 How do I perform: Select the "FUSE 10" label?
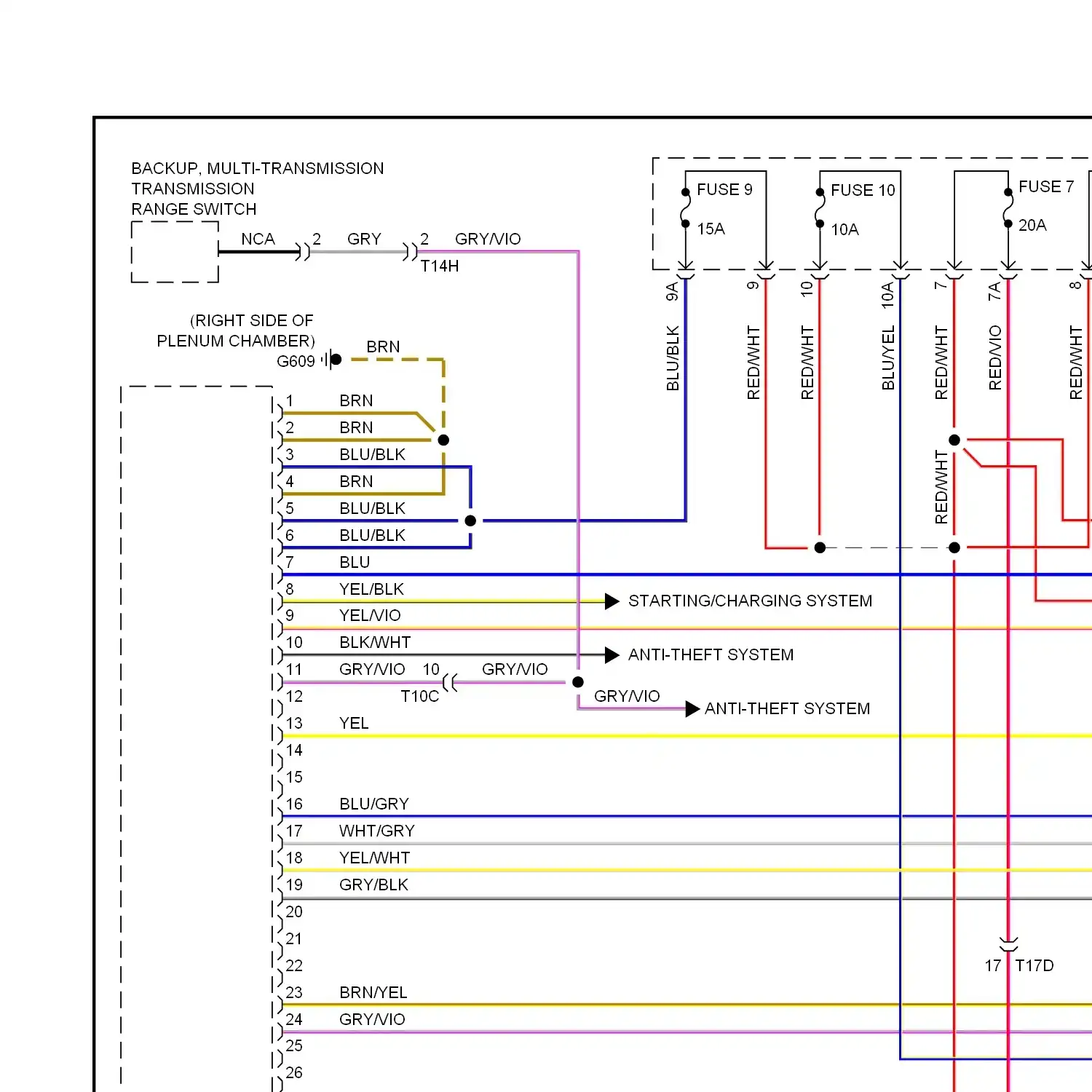(863, 190)
